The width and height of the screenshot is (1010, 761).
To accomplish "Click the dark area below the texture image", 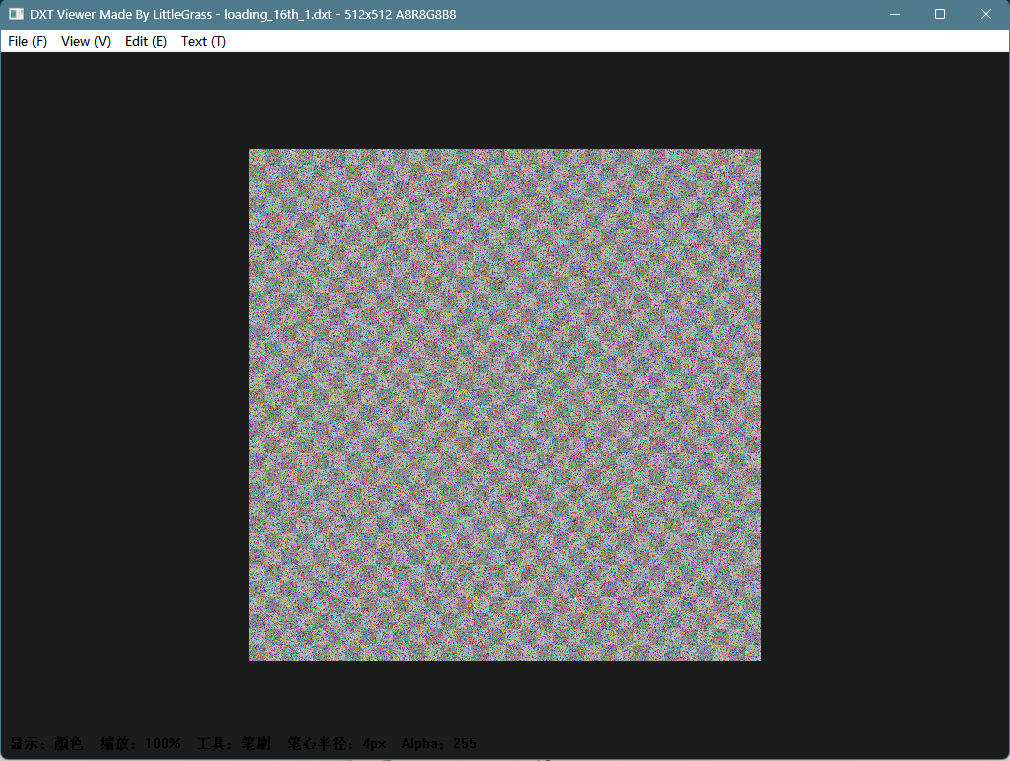I will click(x=505, y=696).
